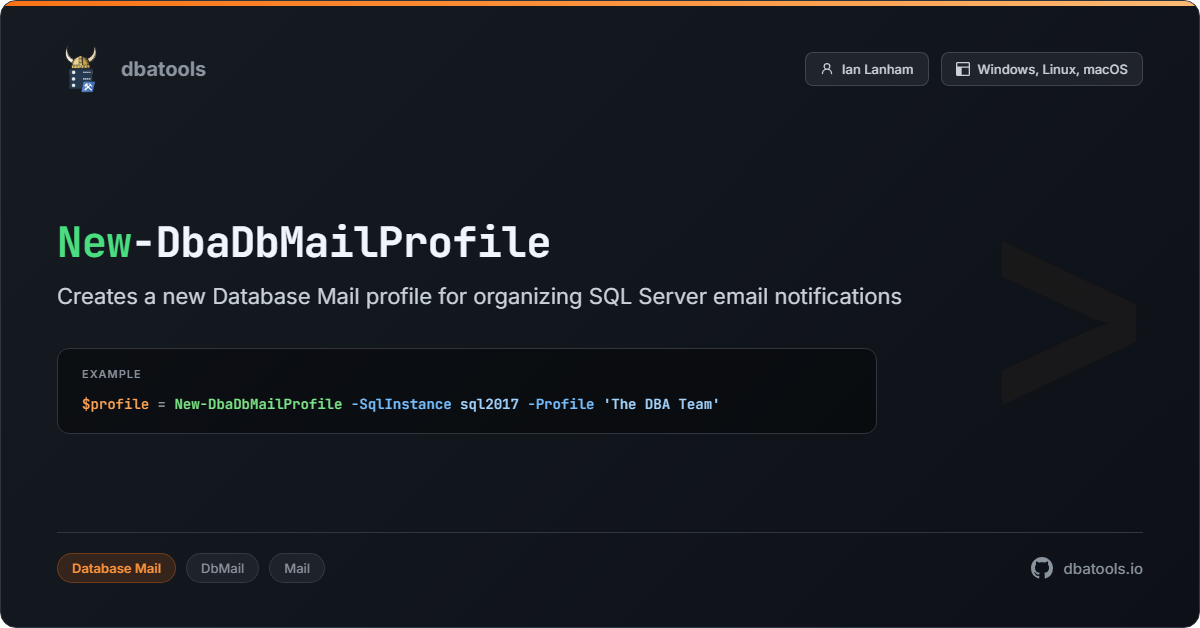The image size is (1200, 628).
Task: Select the Database Mail tag
Action: tap(116, 568)
